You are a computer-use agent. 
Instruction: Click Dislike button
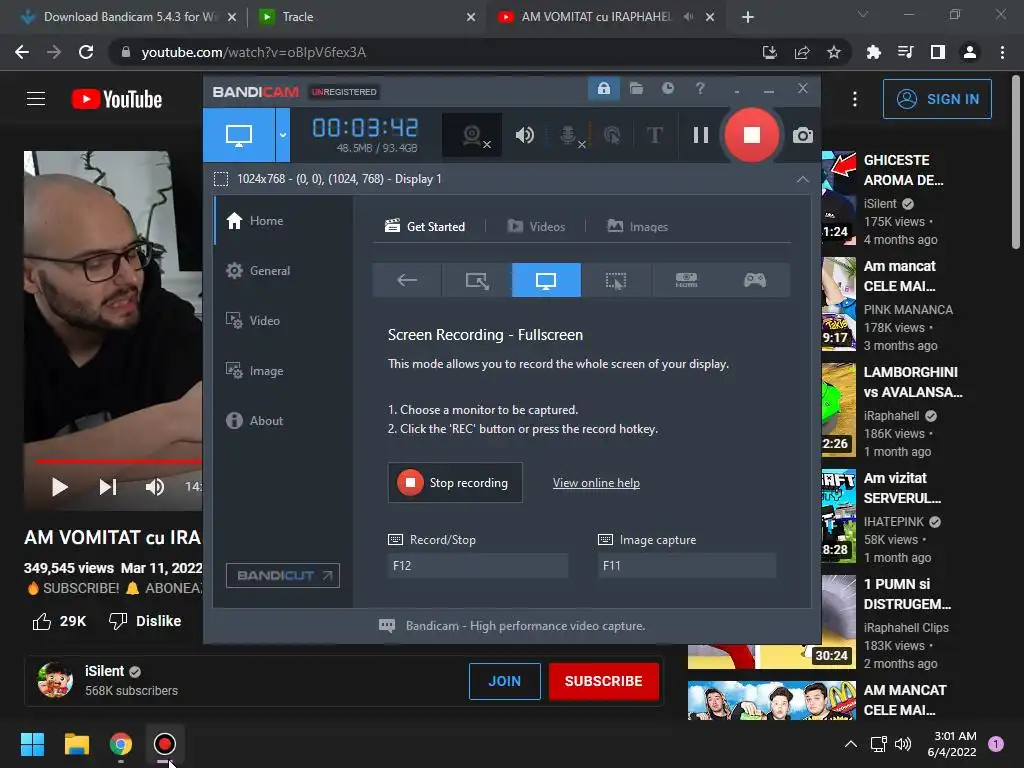tap(145, 621)
